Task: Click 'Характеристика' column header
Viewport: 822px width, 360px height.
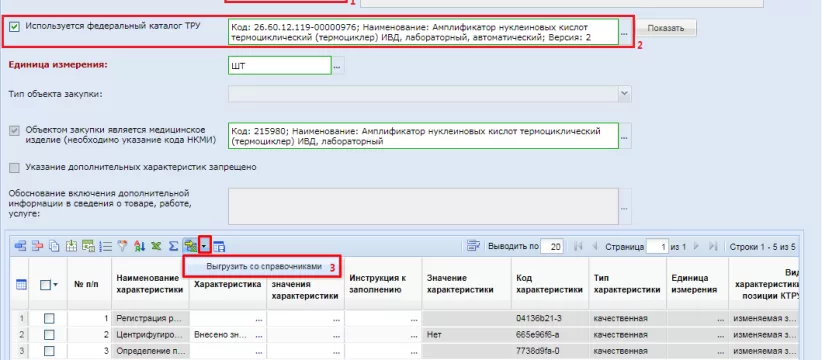Action: point(228,284)
